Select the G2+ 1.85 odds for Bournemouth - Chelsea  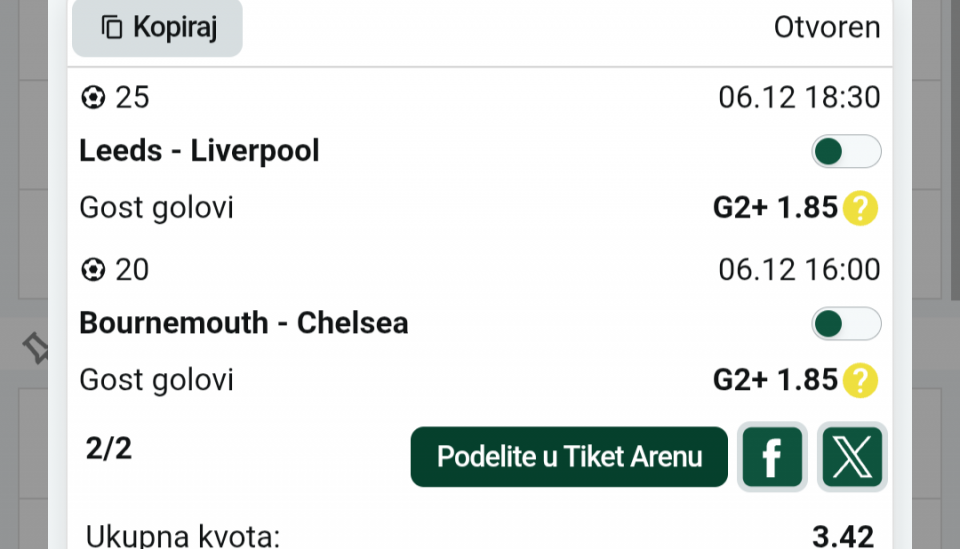[774, 380]
